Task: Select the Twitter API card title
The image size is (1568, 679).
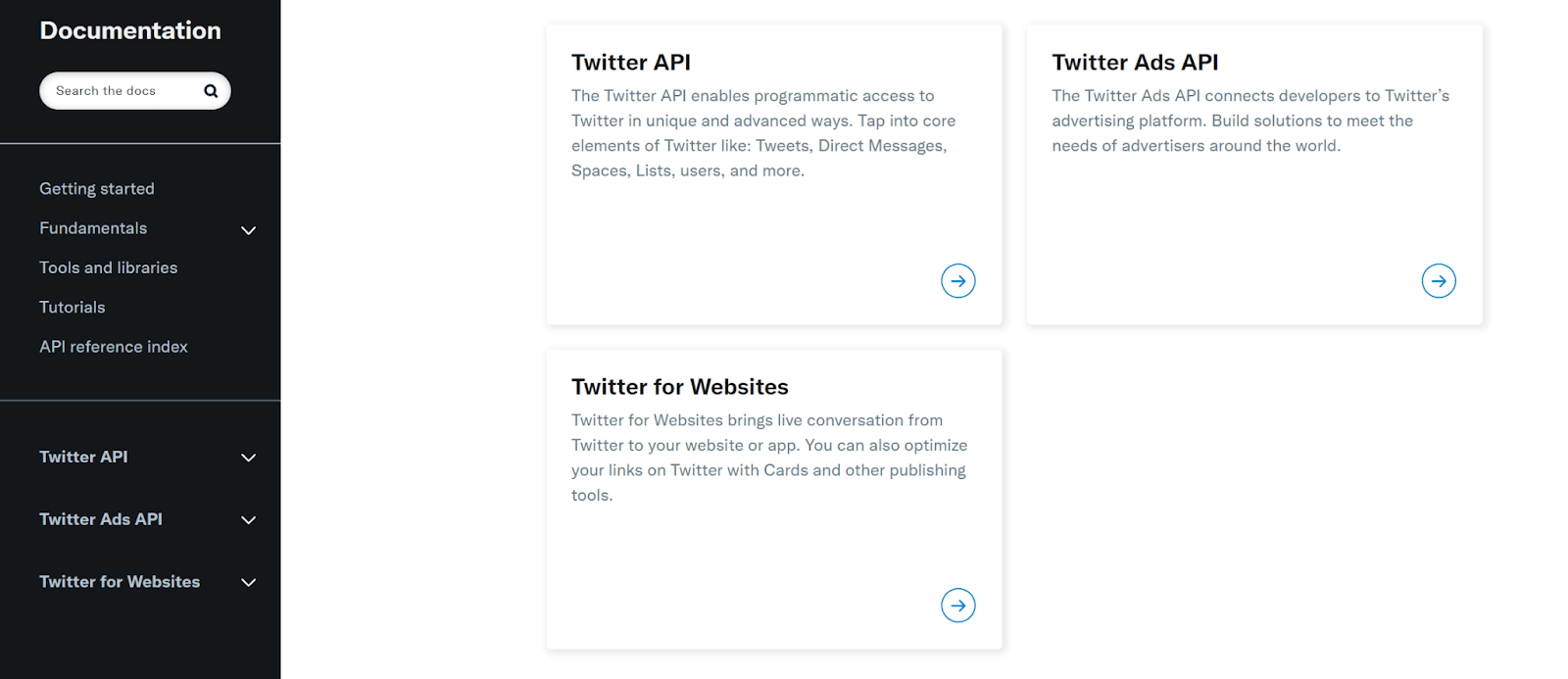Action: 631,62
